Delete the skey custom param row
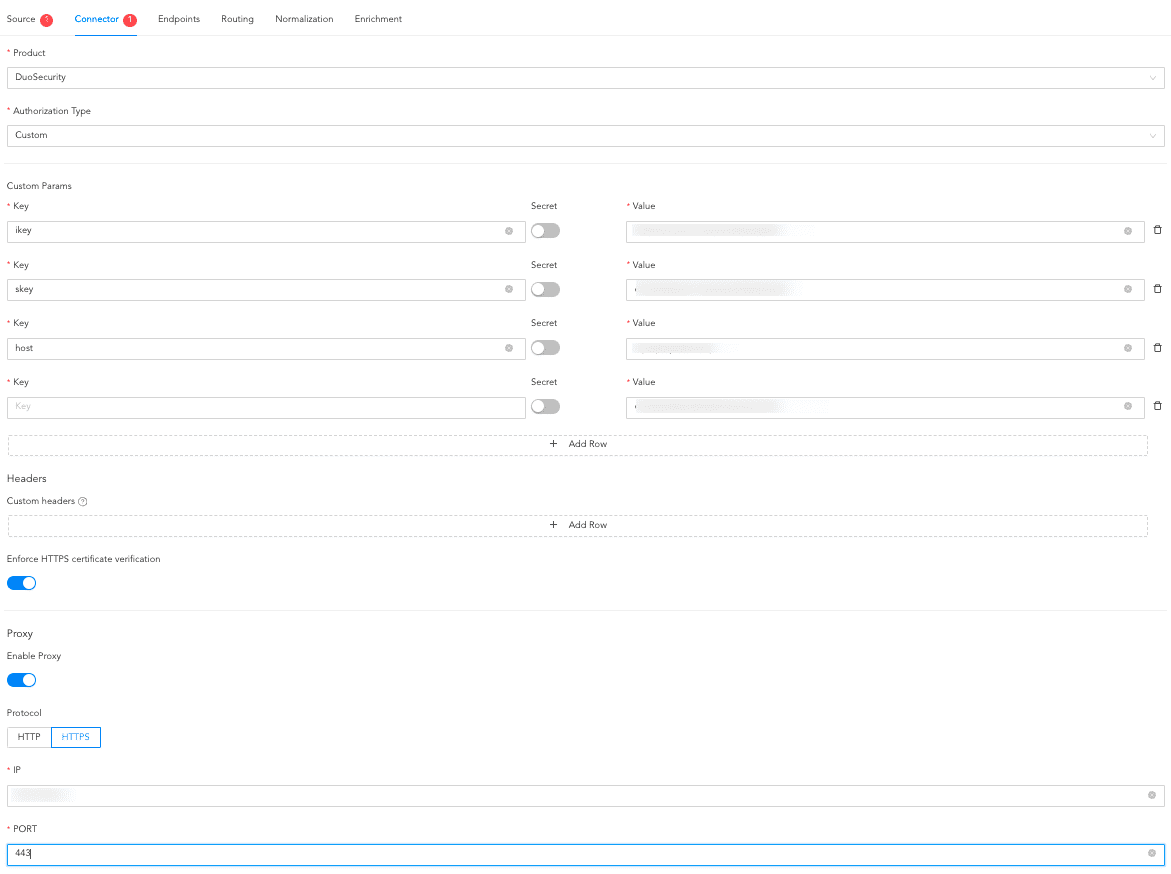Screen dimensions: 1171x874 [1157, 289]
